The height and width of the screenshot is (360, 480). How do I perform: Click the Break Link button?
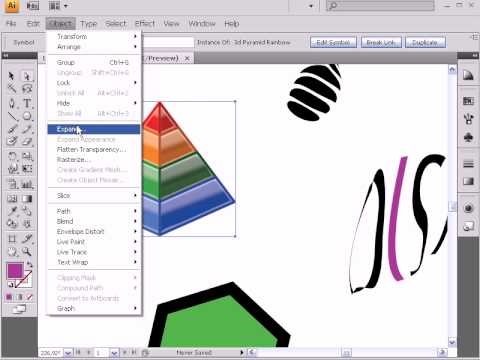tap(381, 43)
